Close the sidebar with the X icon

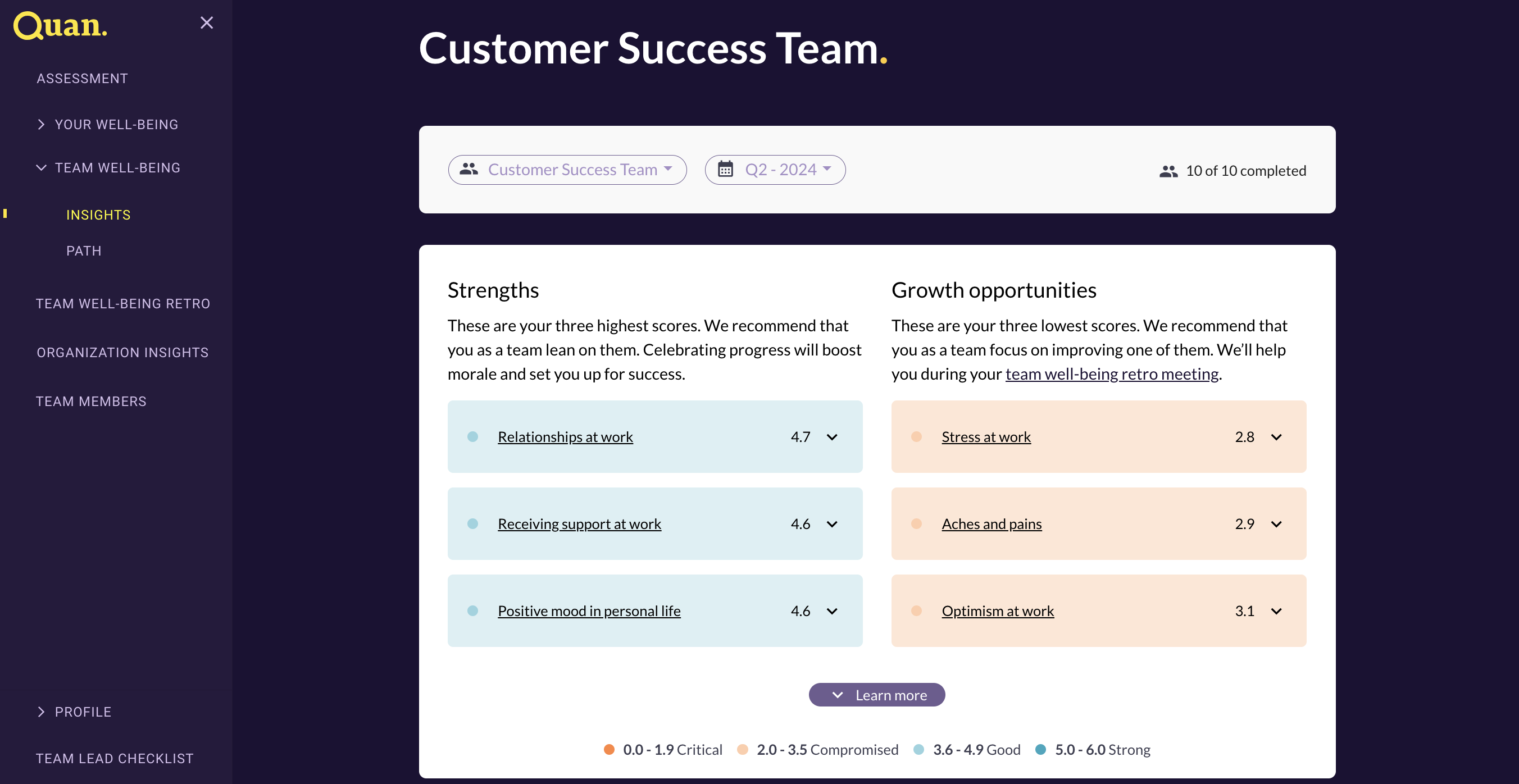(206, 23)
